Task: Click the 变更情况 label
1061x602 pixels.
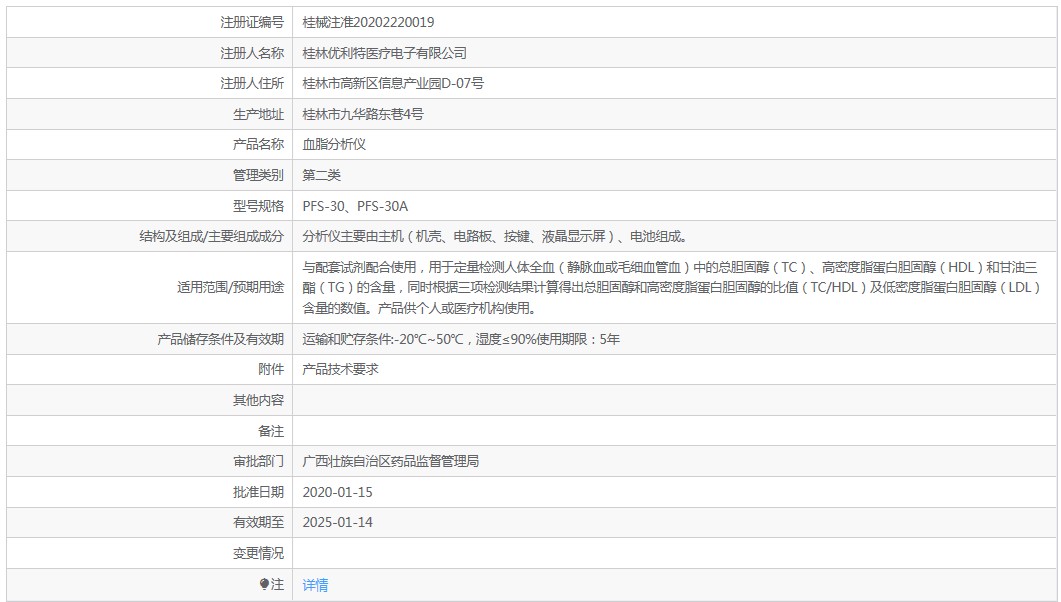Action: 258,553
